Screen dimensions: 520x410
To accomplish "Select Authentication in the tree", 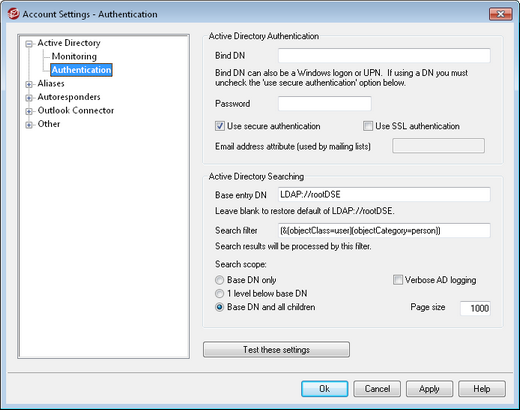I will (x=81, y=70).
